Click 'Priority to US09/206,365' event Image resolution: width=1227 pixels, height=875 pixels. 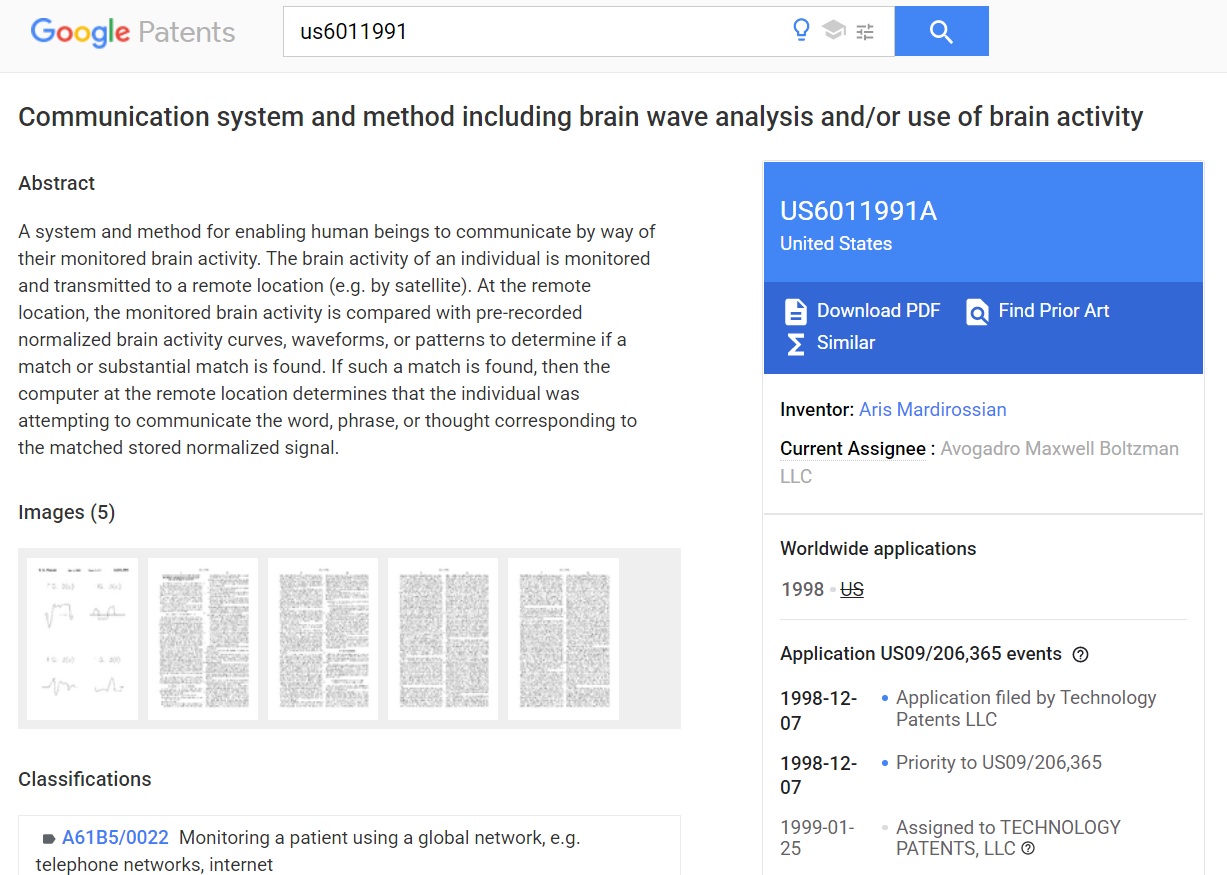(x=999, y=762)
